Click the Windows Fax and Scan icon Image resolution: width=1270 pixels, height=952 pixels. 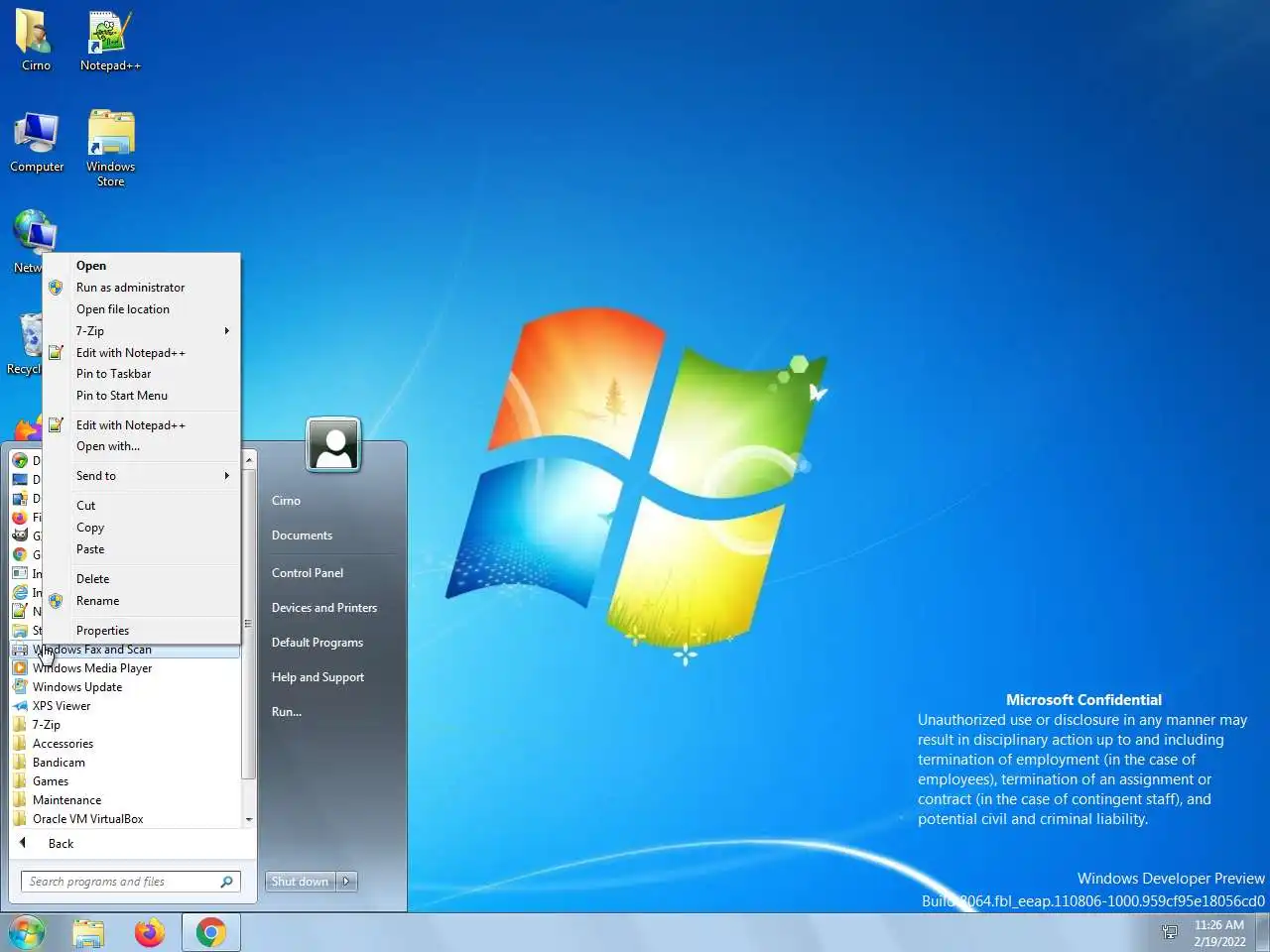click(x=20, y=650)
